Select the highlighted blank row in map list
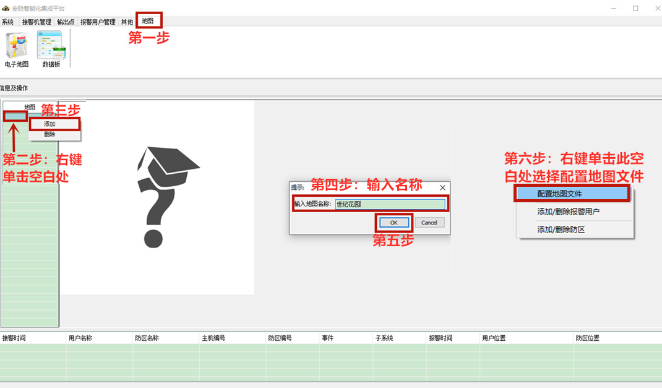Image resolution: width=662 pixels, height=388 pixels. 15,116
